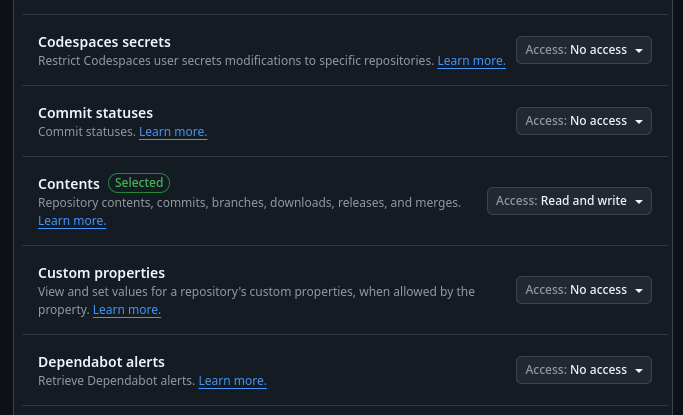Visit the Learn more link under Contents
683x415 pixels.
pyautogui.click(x=72, y=221)
